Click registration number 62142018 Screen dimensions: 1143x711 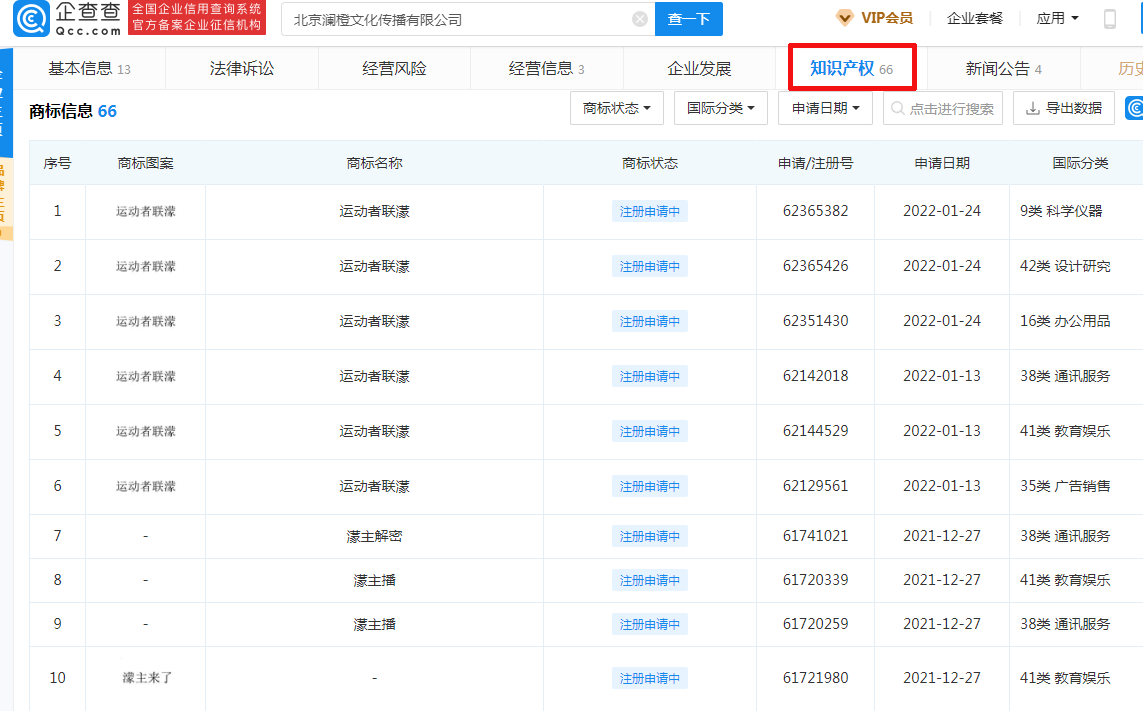tap(816, 376)
